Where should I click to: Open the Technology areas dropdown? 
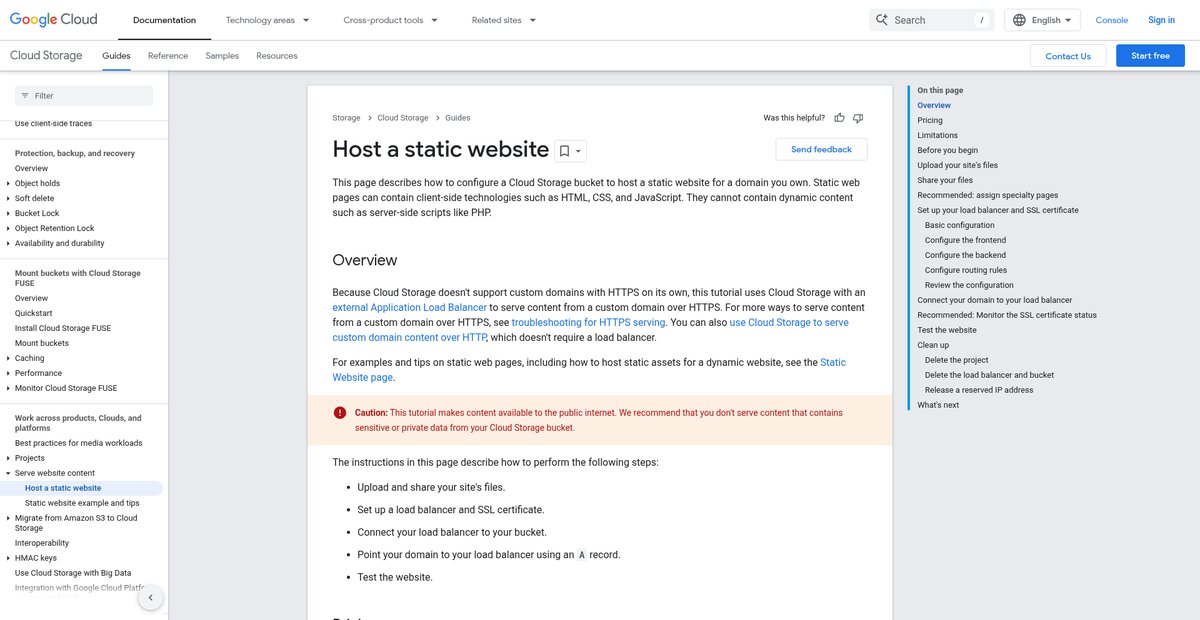click(267, 20)
